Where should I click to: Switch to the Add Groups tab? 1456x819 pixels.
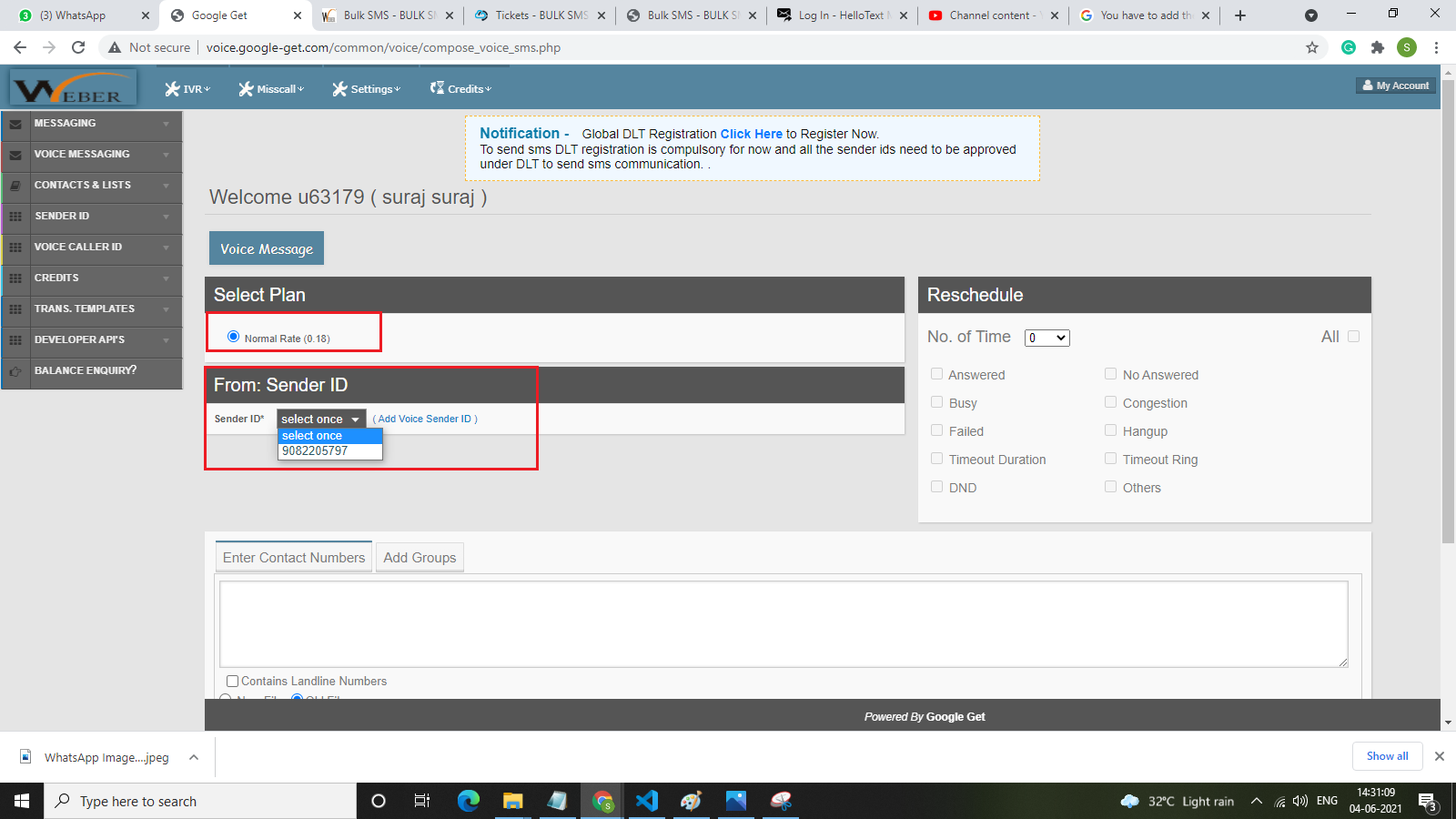(420, 558)
